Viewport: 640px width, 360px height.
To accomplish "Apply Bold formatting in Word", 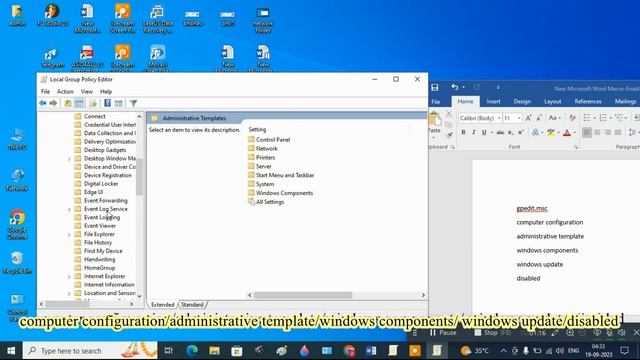I will pyautogui.click(x=463, y=132).
